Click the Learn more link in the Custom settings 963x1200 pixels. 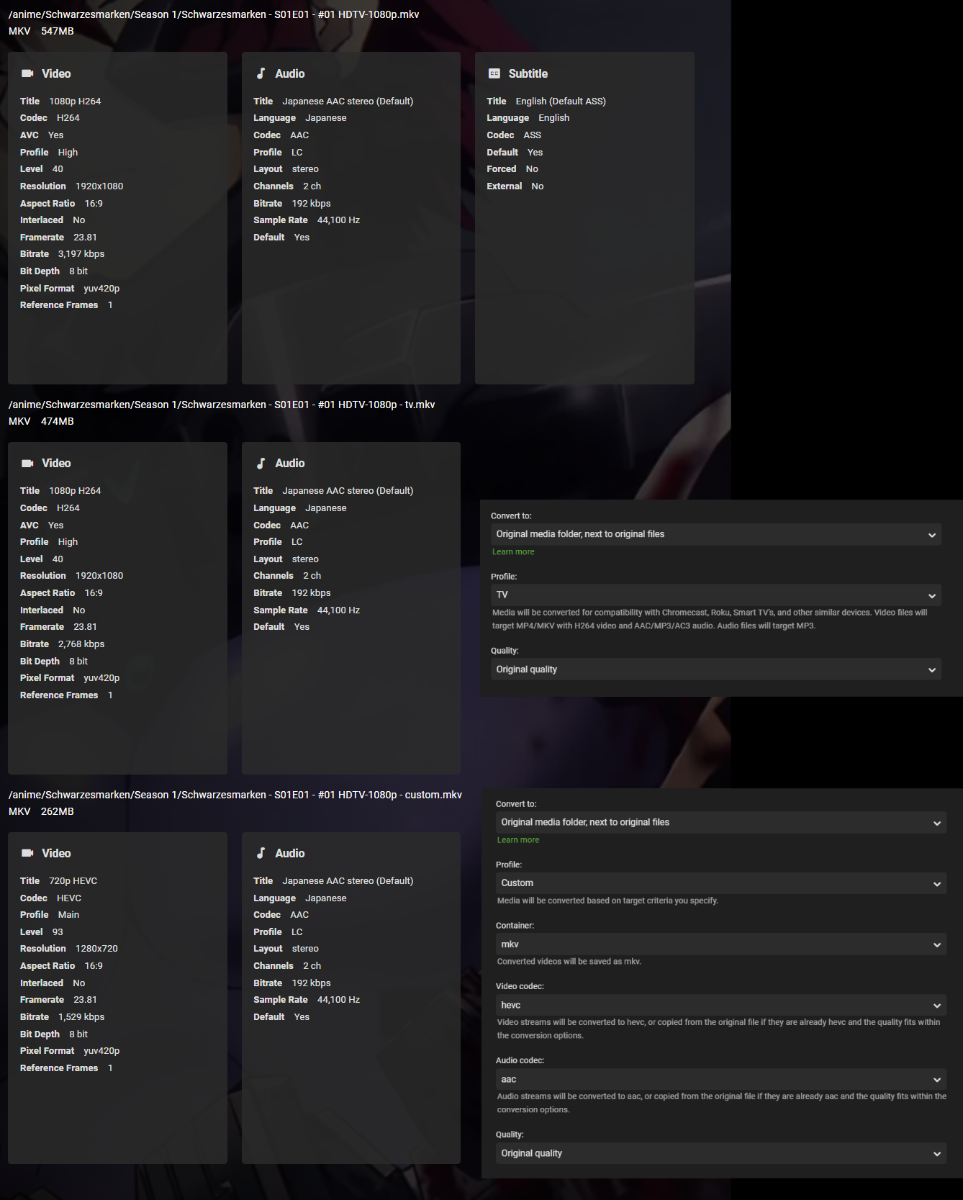[517, 840]
